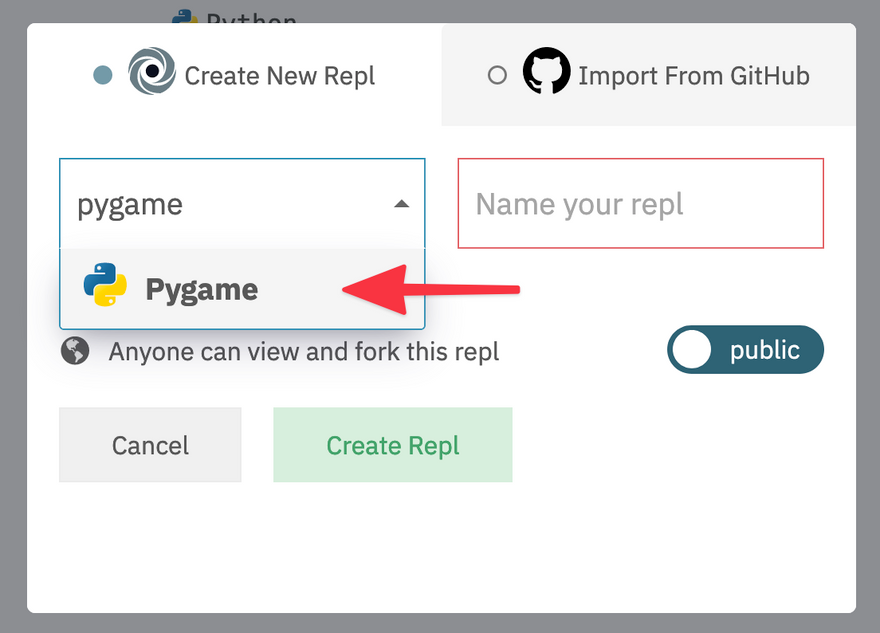880x633 pixels.
Task: Click the "Anyone can view and fork" text
Action: coord(304,352)
